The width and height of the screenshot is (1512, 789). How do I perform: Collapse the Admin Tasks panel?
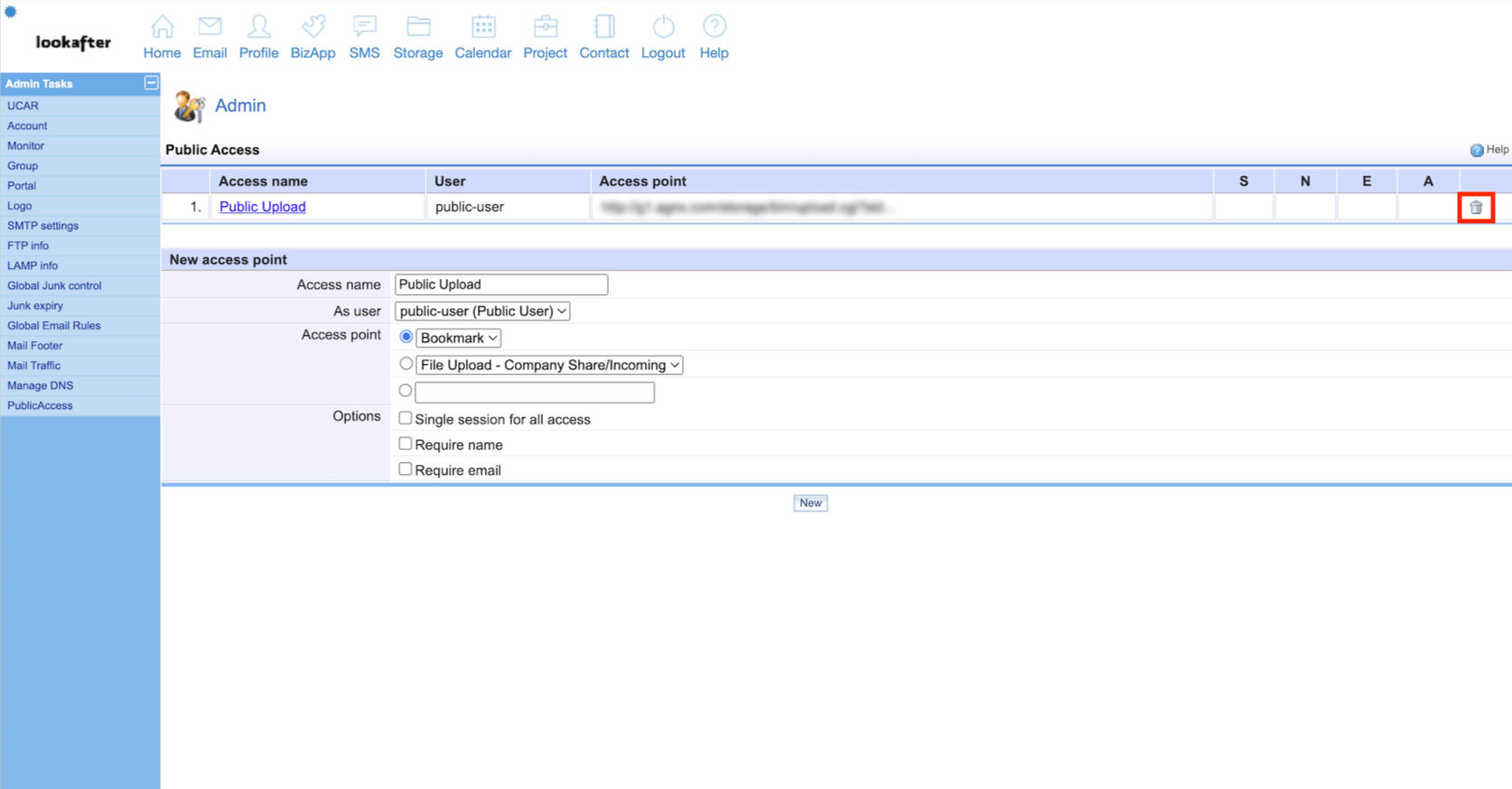(151, 83)
